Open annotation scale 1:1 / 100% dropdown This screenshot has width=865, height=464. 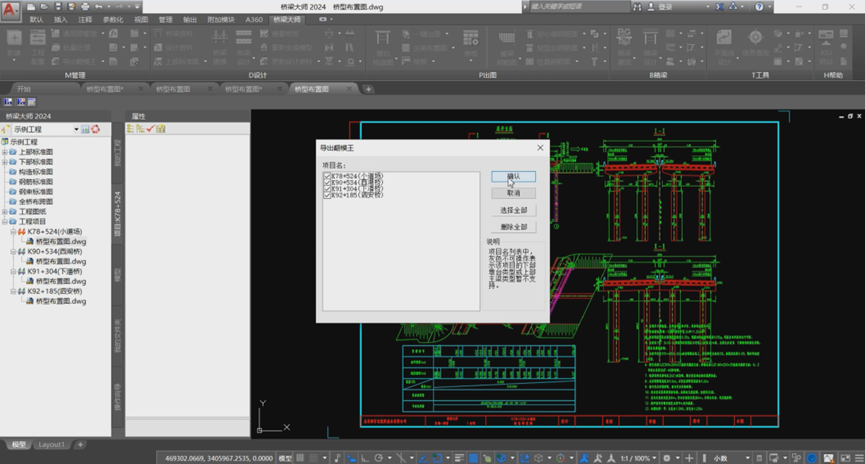click(x=638, y=458)
